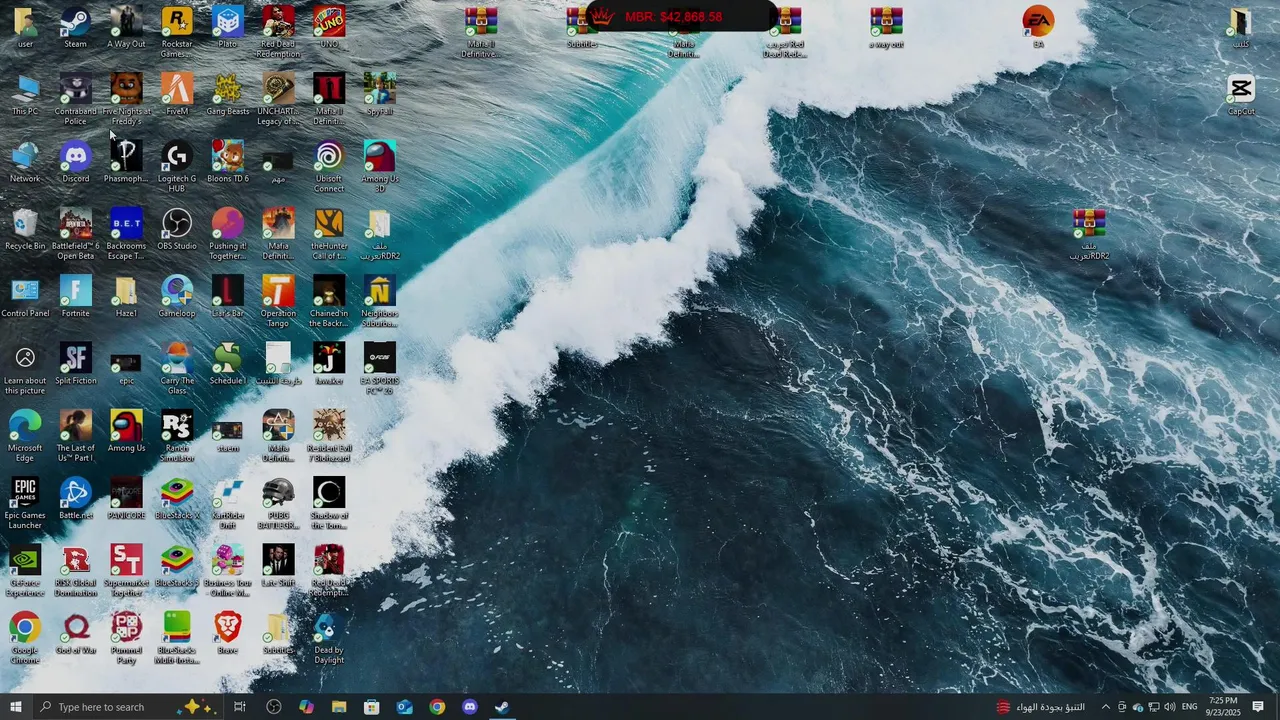The image size is (1280, 720).
Task: Open the Steam desktop shortcut
Action: [75, 27]
